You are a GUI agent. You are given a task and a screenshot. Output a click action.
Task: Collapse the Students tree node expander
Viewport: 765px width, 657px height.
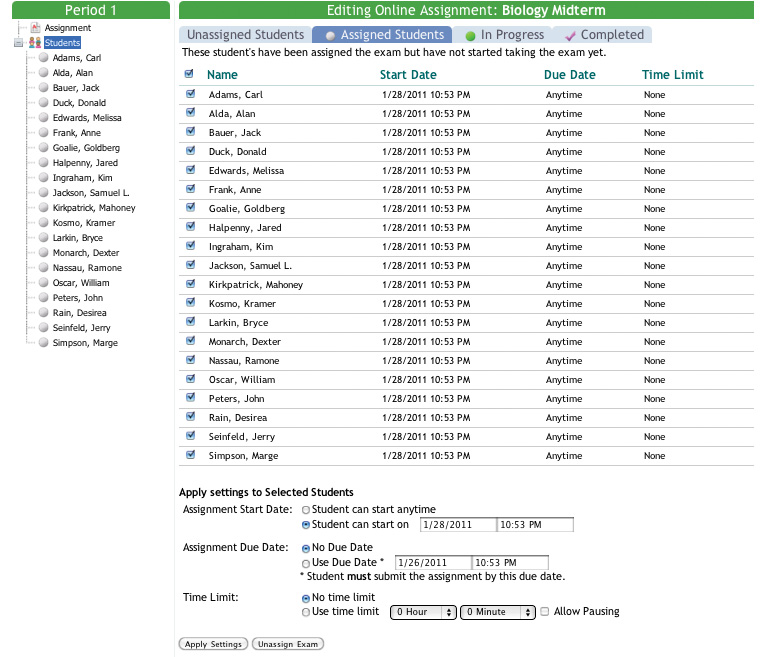coord(19,43)
